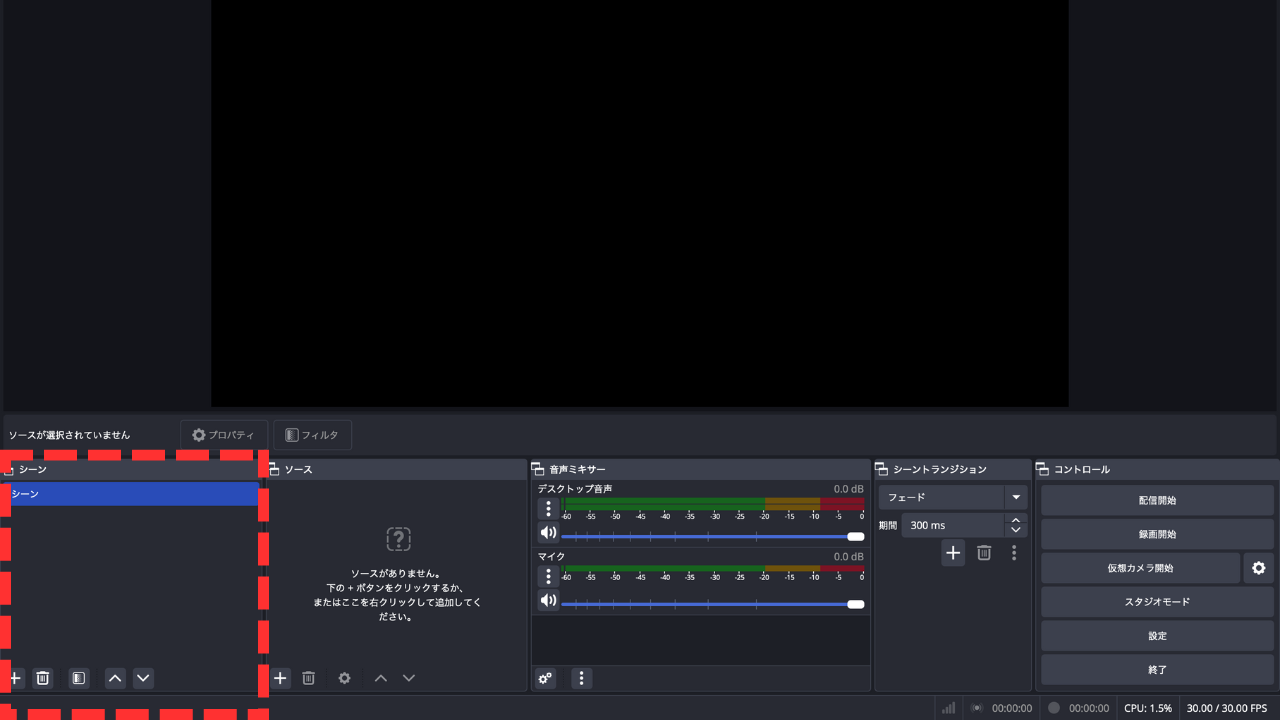Float the ソース dock via title icon
The image size is (1280, 720).
click(275, 469)
